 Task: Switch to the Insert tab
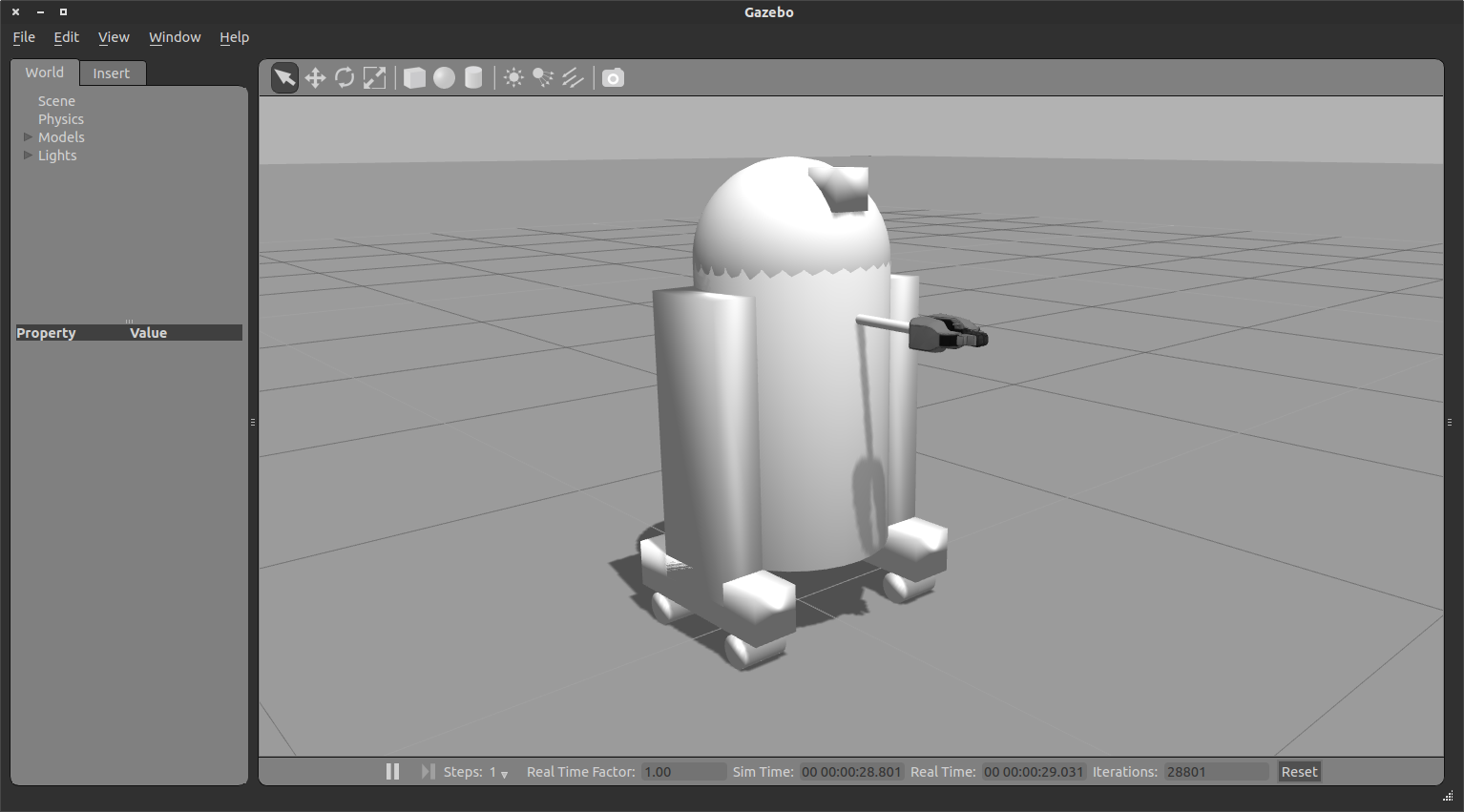(x=111, y=73)
